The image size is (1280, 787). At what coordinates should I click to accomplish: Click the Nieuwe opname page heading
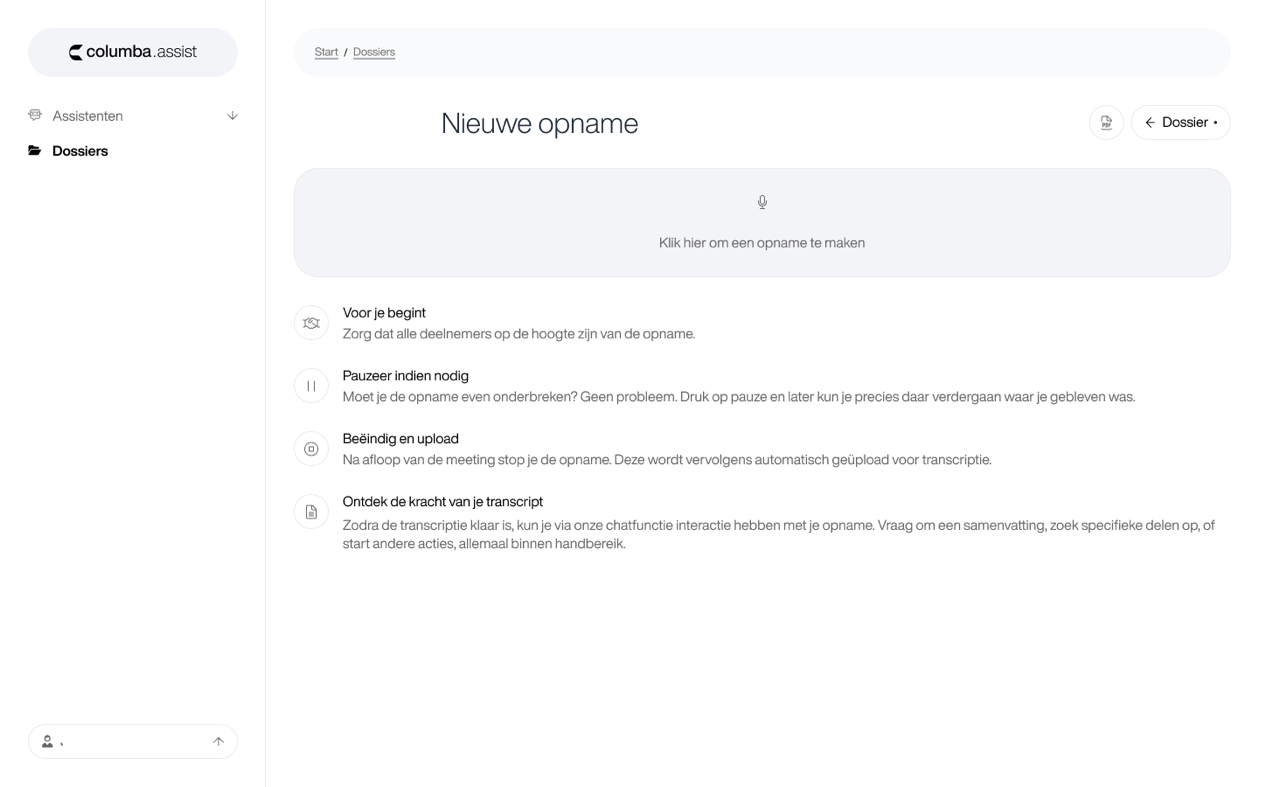point(539,124)
